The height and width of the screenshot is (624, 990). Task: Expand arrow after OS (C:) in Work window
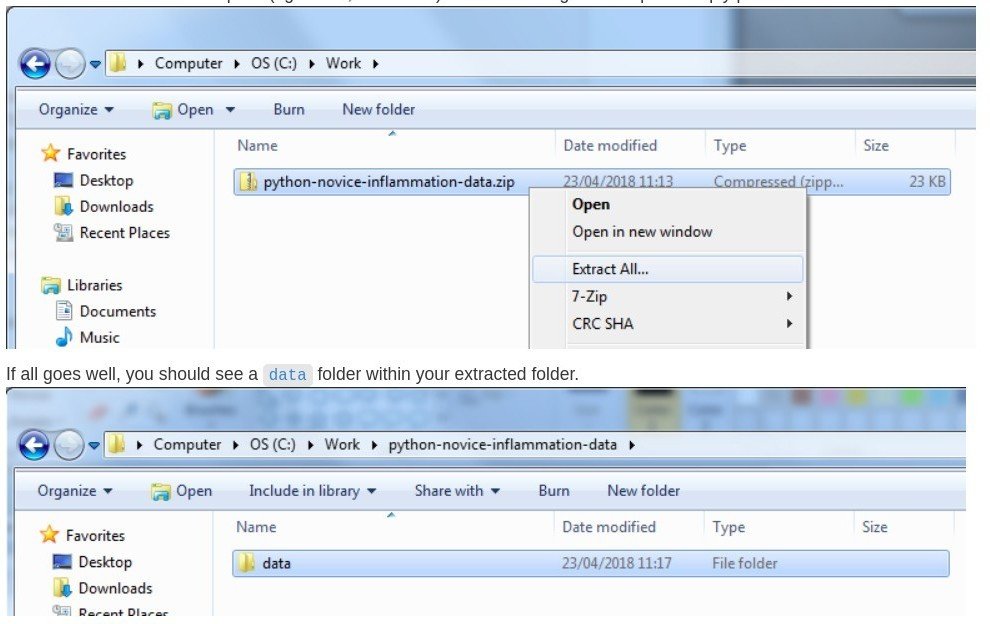[x=311, y=64]
